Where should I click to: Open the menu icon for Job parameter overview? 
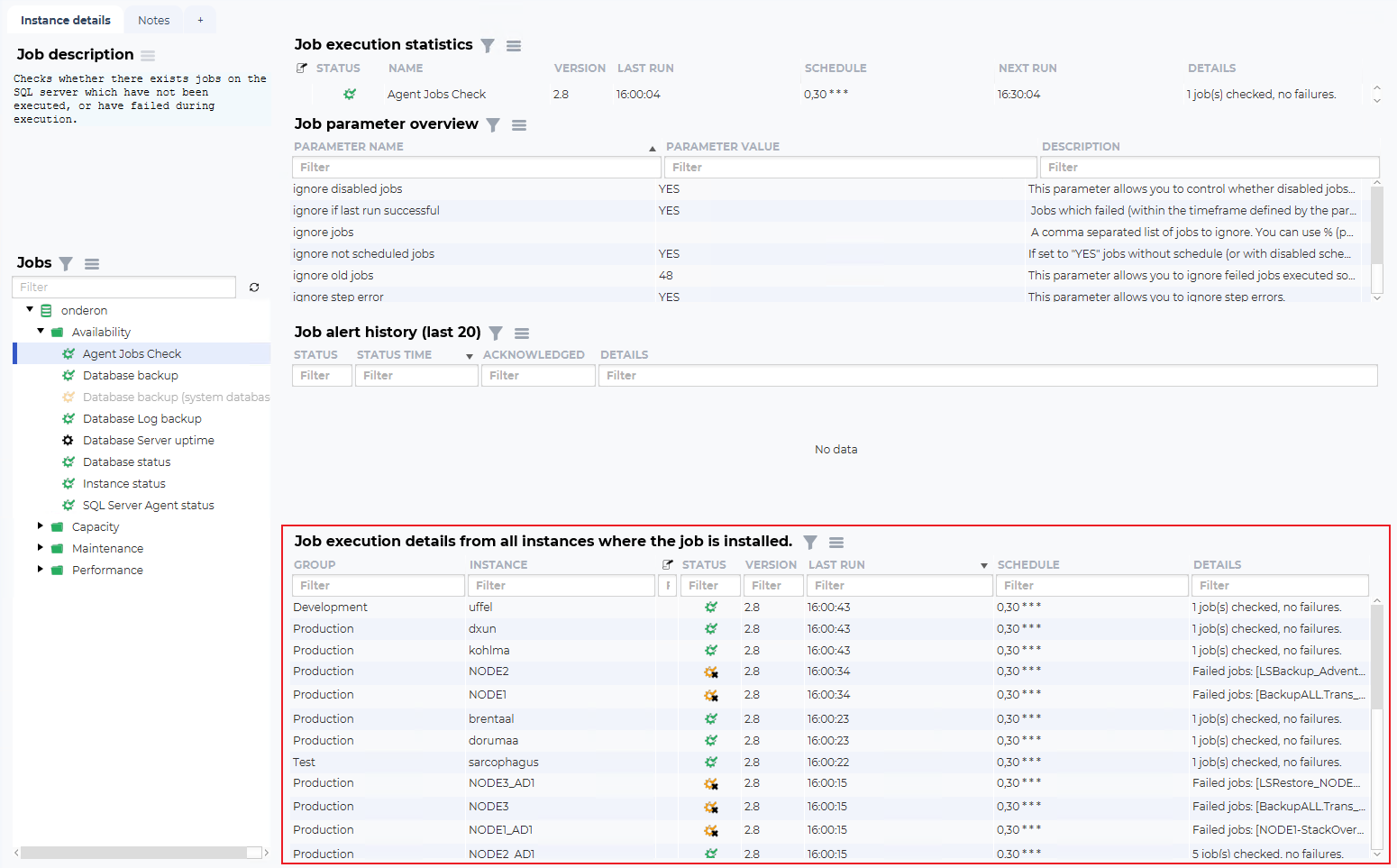click(x=519, y=125)
